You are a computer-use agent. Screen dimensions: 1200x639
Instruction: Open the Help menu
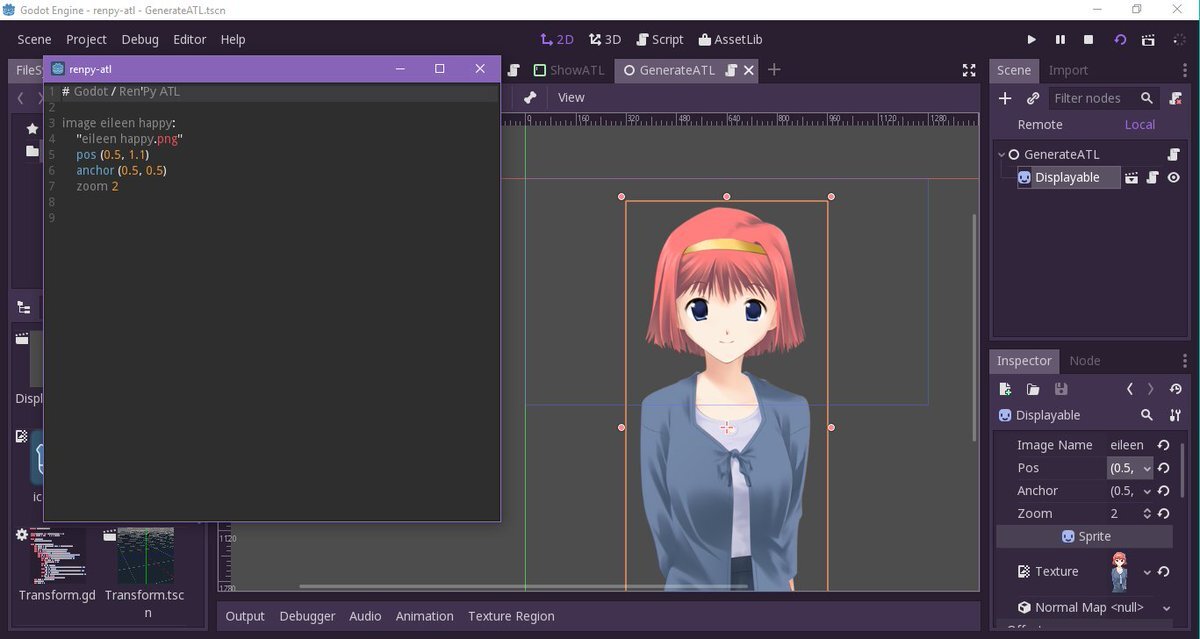click(x=233, y=39)
